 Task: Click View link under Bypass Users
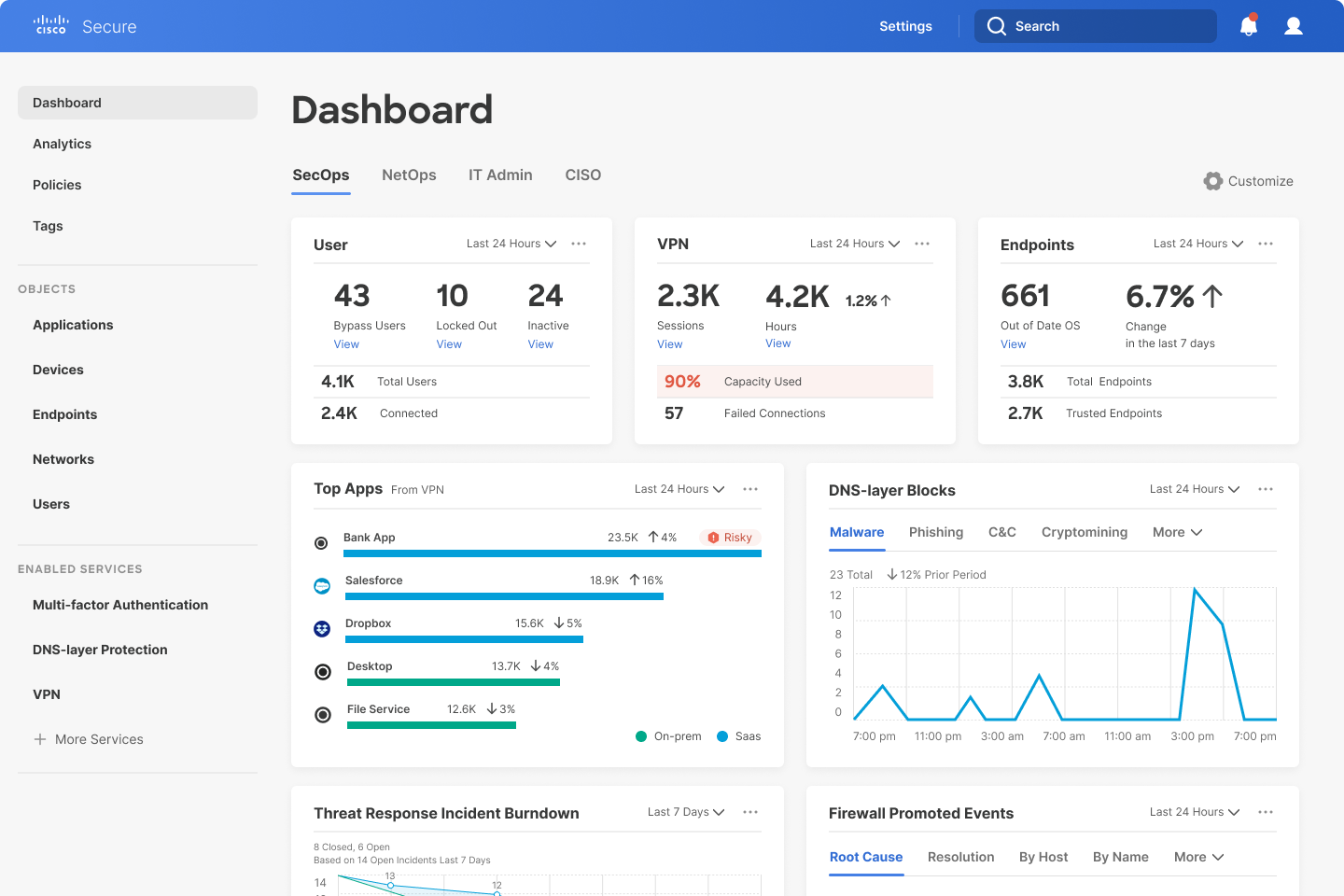pos(346,344)
